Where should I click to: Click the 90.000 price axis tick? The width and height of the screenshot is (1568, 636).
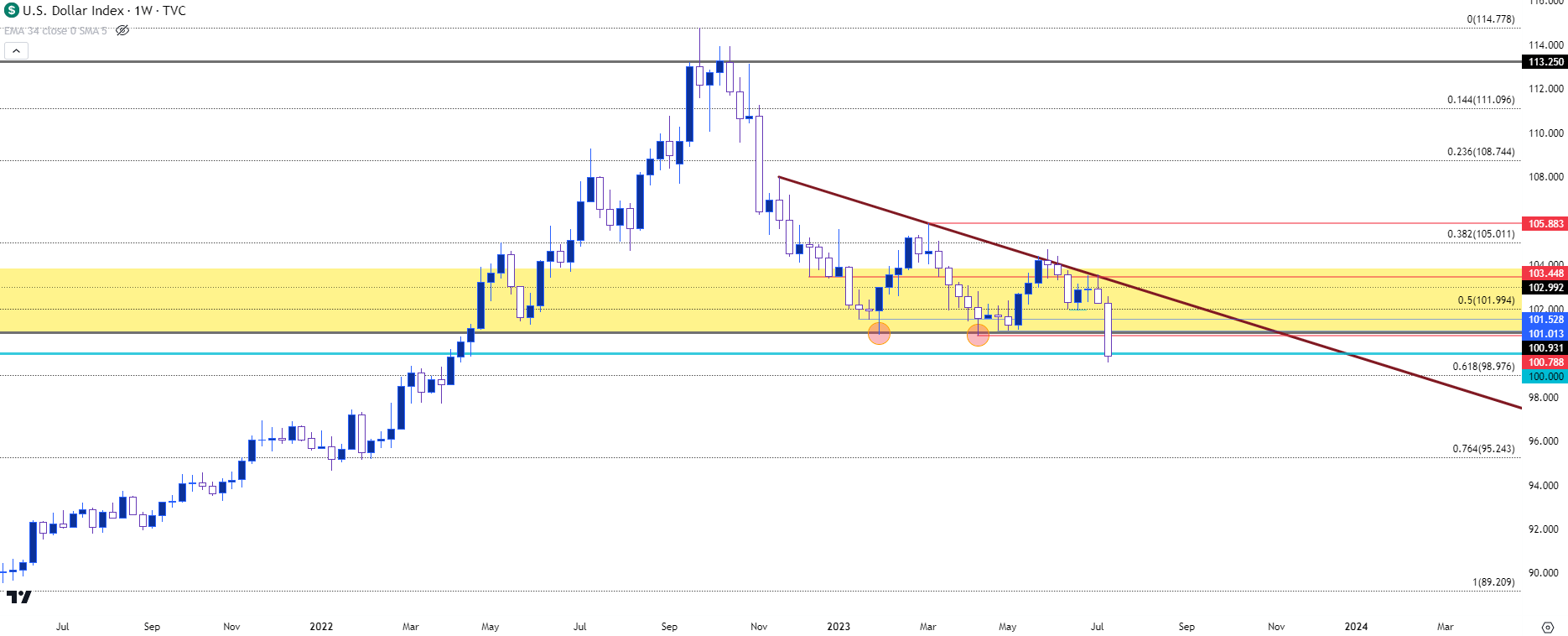[x=1544, y=573]
